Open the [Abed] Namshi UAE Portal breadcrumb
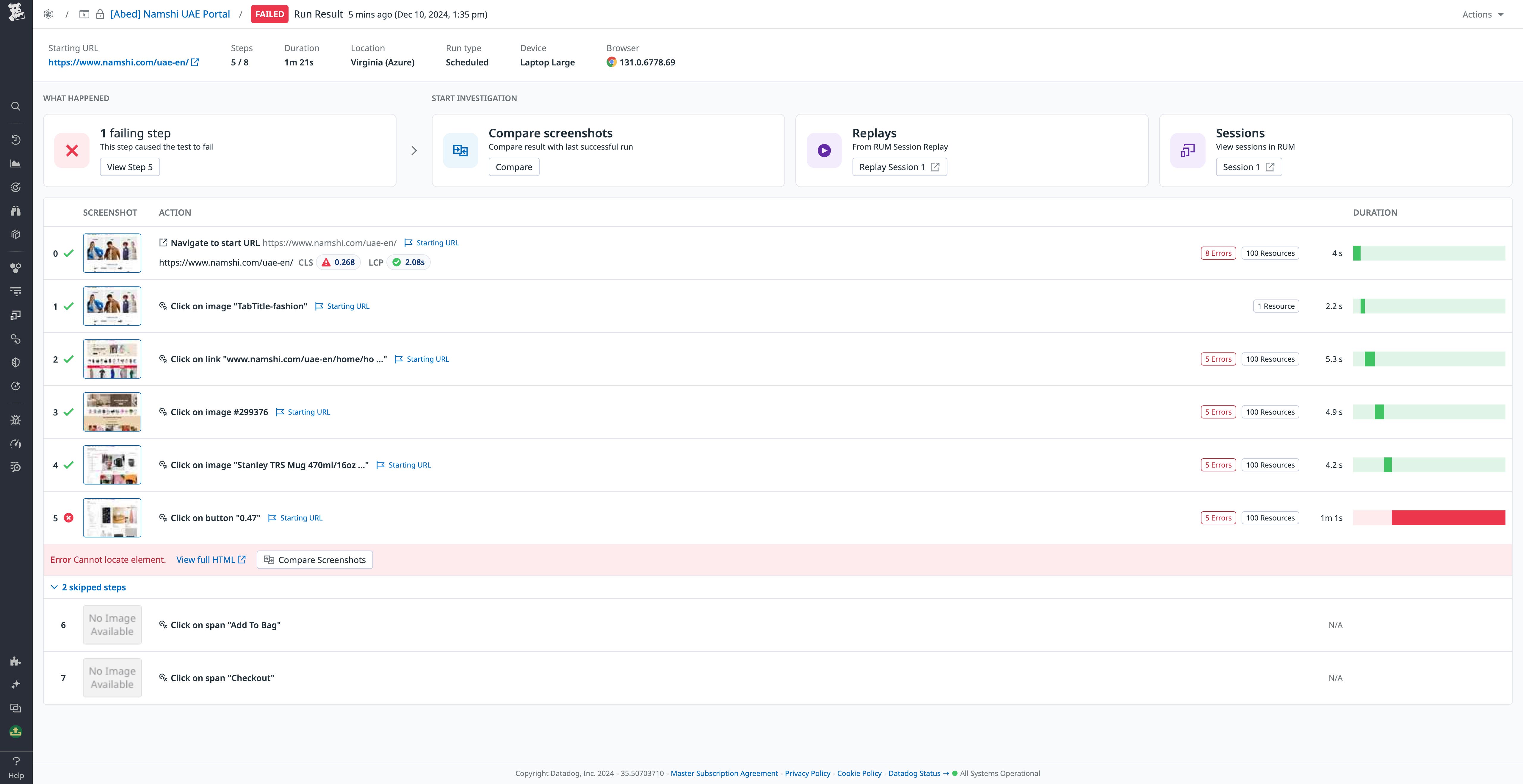The width and height of the screenshot is (1523, 784). click(x=170, y=14)
